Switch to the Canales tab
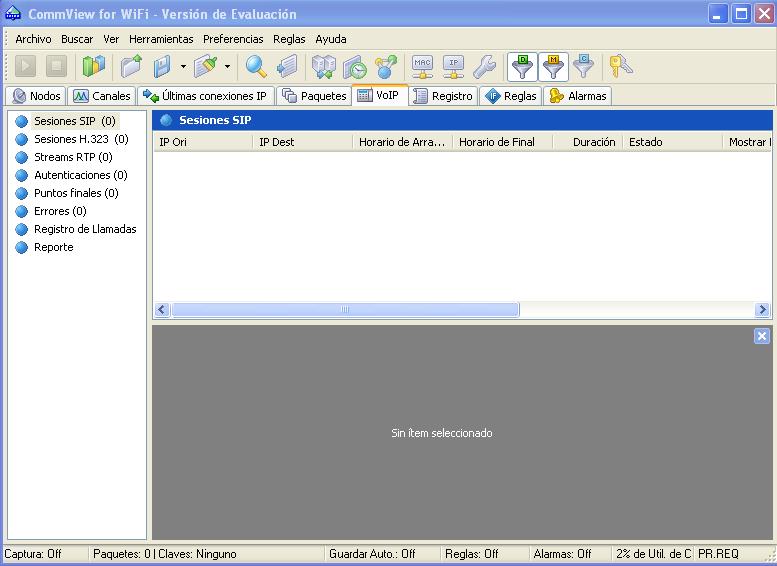This screenshot has height=566, width=777. (102, 96)
